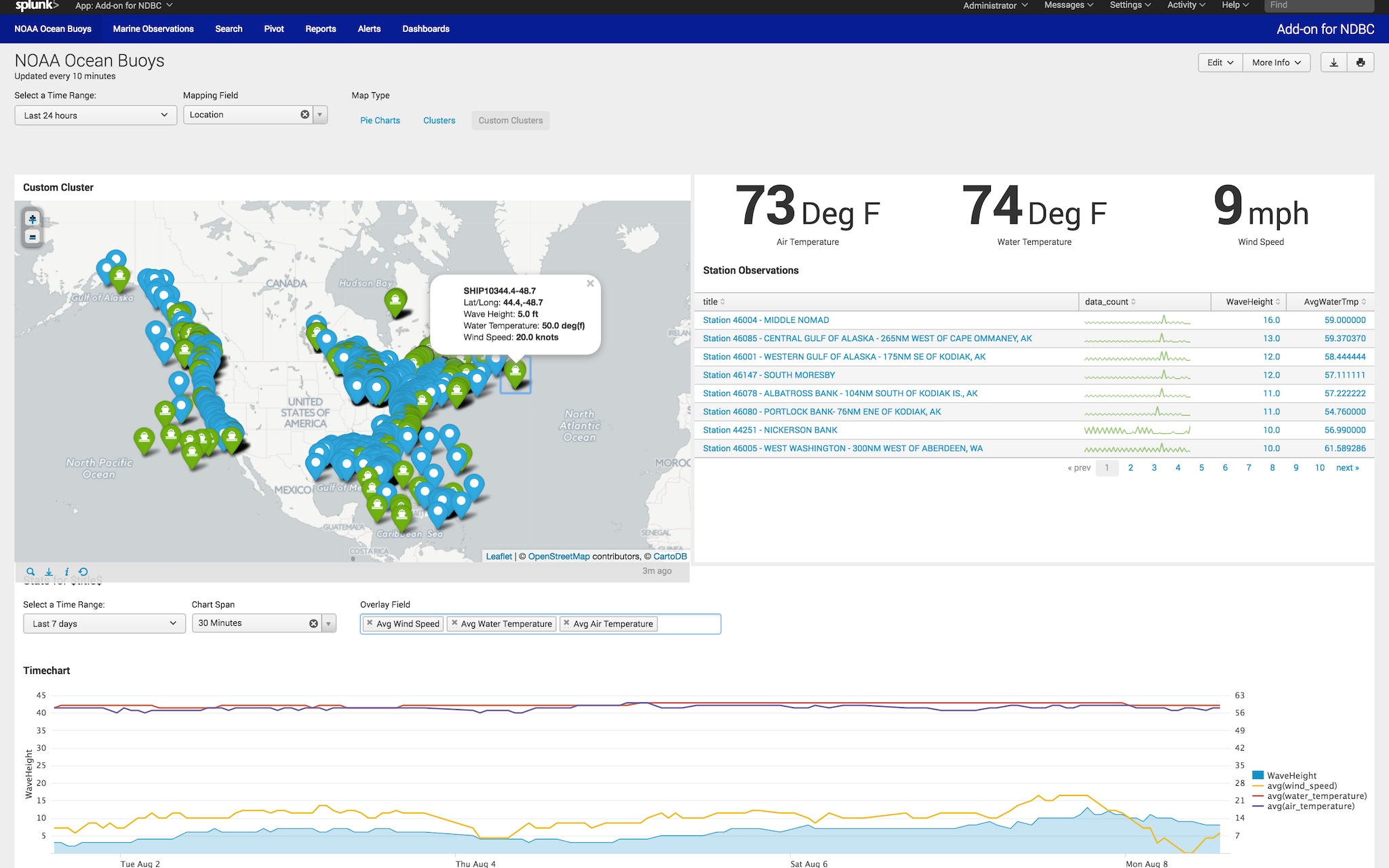The height and width of the screenshot is (868, 1389).
Task: Go to page 2 of station table
Action: click(x=1131, y=468)
